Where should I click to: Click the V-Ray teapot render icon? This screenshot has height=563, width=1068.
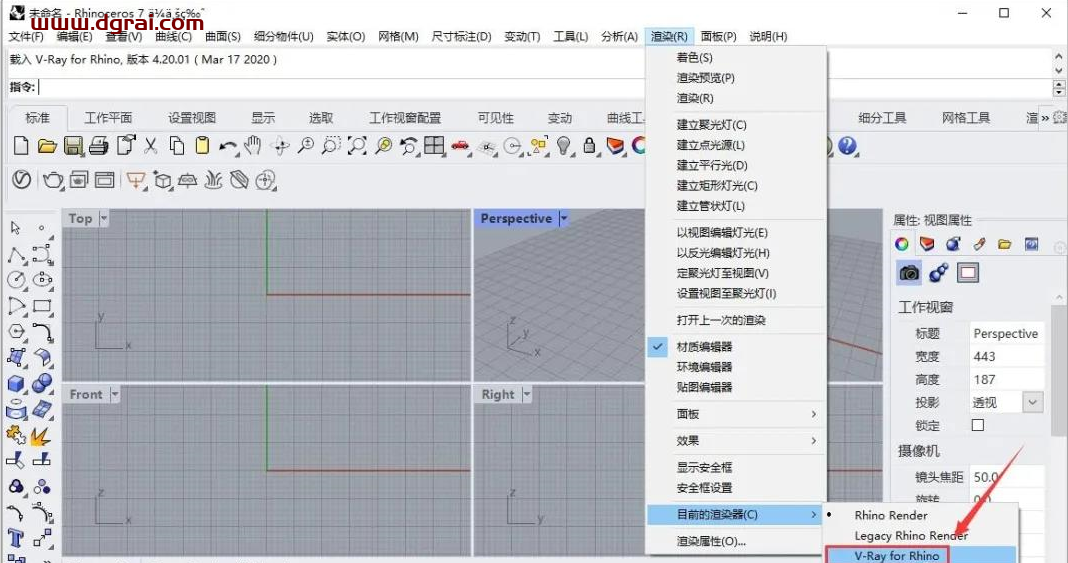pyautogui.click(x=52, y=180)
